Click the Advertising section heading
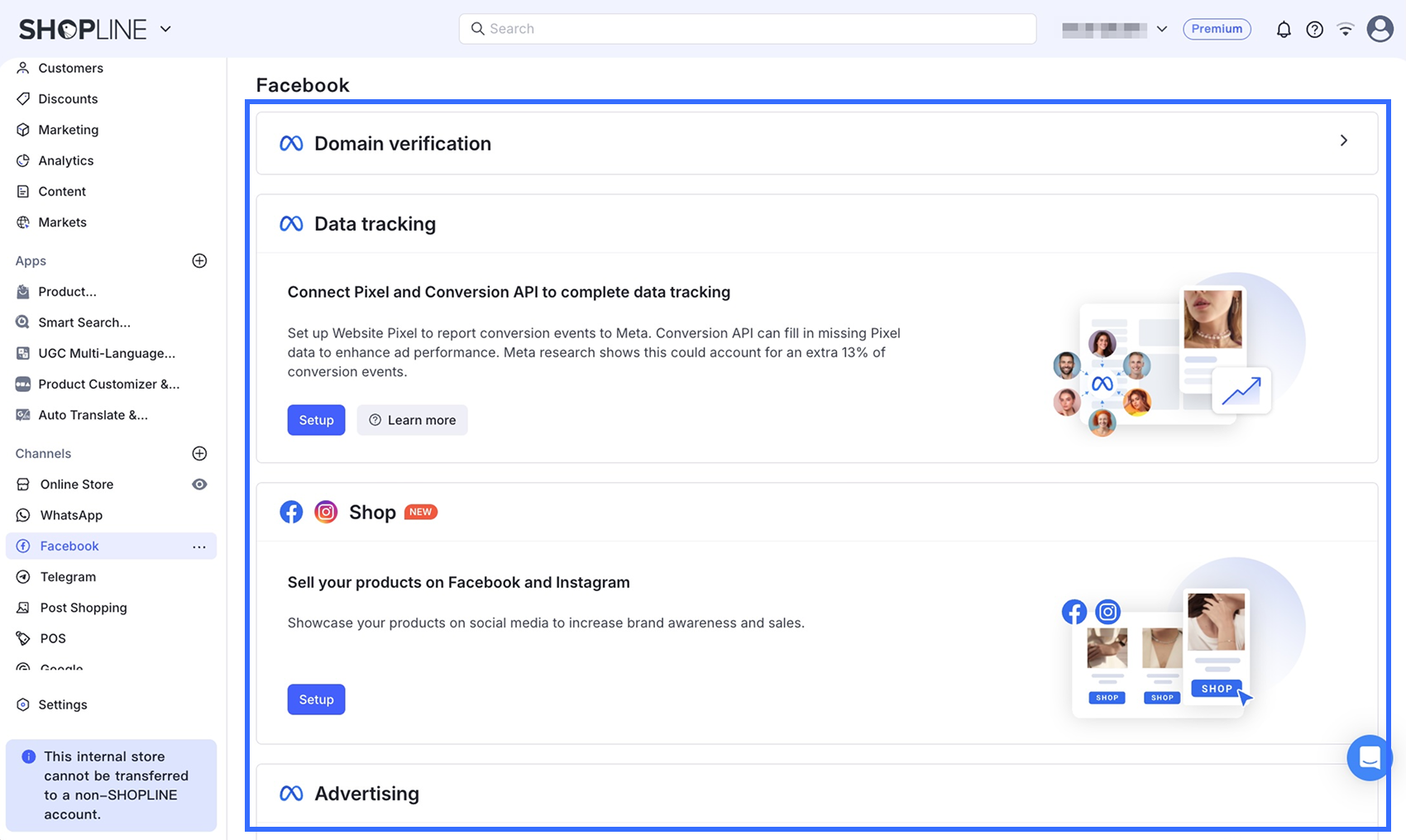The width and height of the screenshot is (1406, 840). tap(366, 794)
